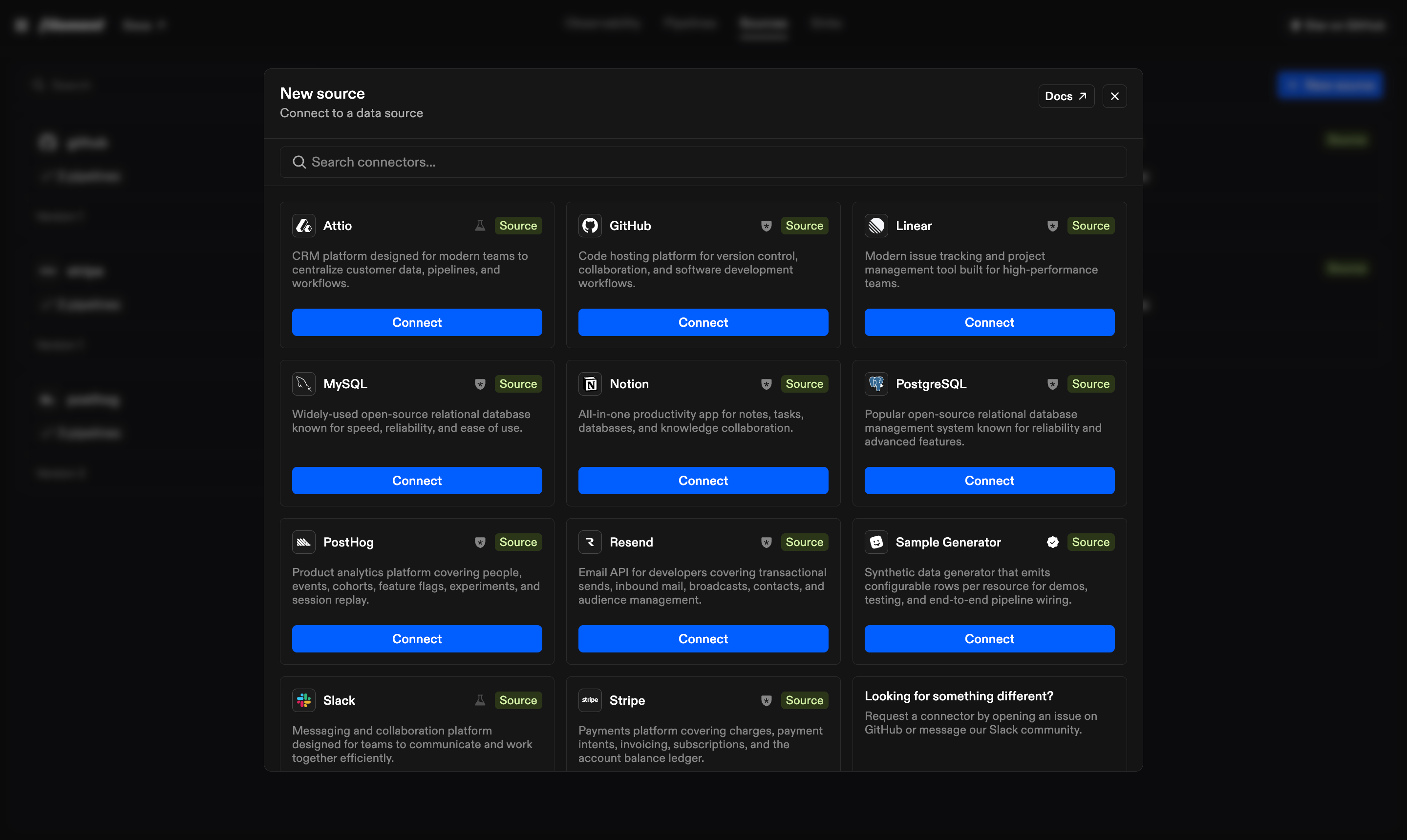Click the Linear logo icon
This screenshot has height=840, width=1407.
pyautogui.click(x=876, y=225)
